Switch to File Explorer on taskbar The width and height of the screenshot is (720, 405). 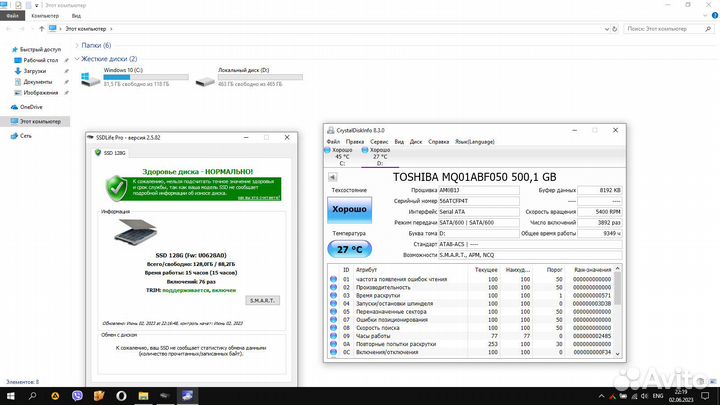(143, 396)
